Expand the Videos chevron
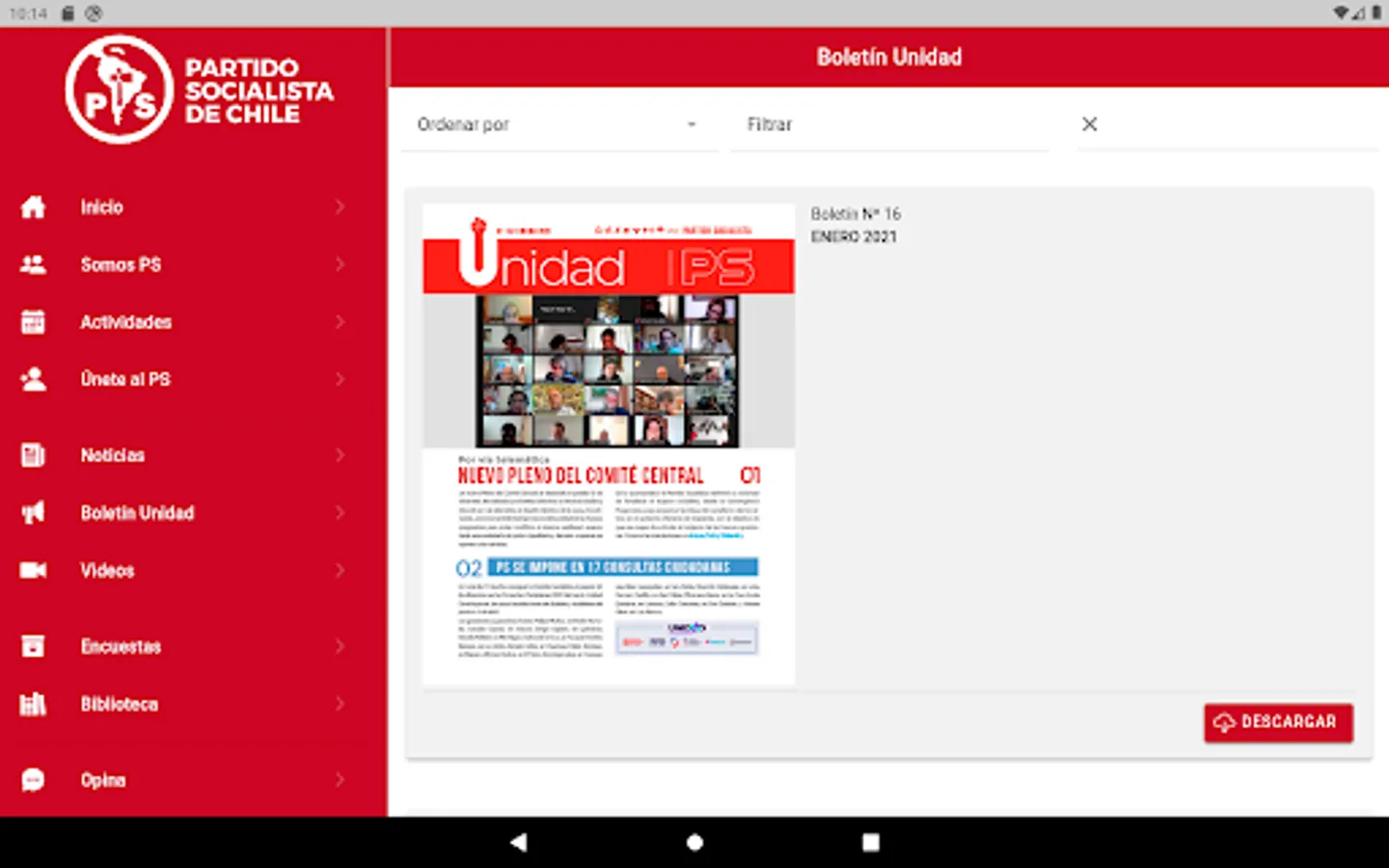This screenshot has width=1389, height=868. 340,570
